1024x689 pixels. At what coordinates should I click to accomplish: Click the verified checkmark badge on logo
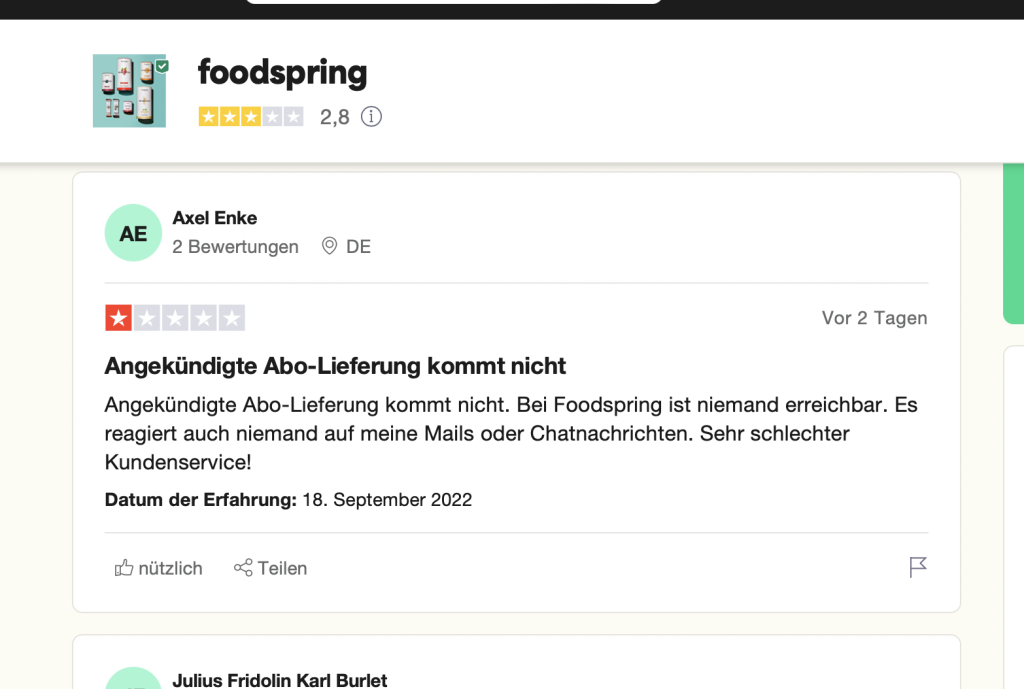pos(162,66)
